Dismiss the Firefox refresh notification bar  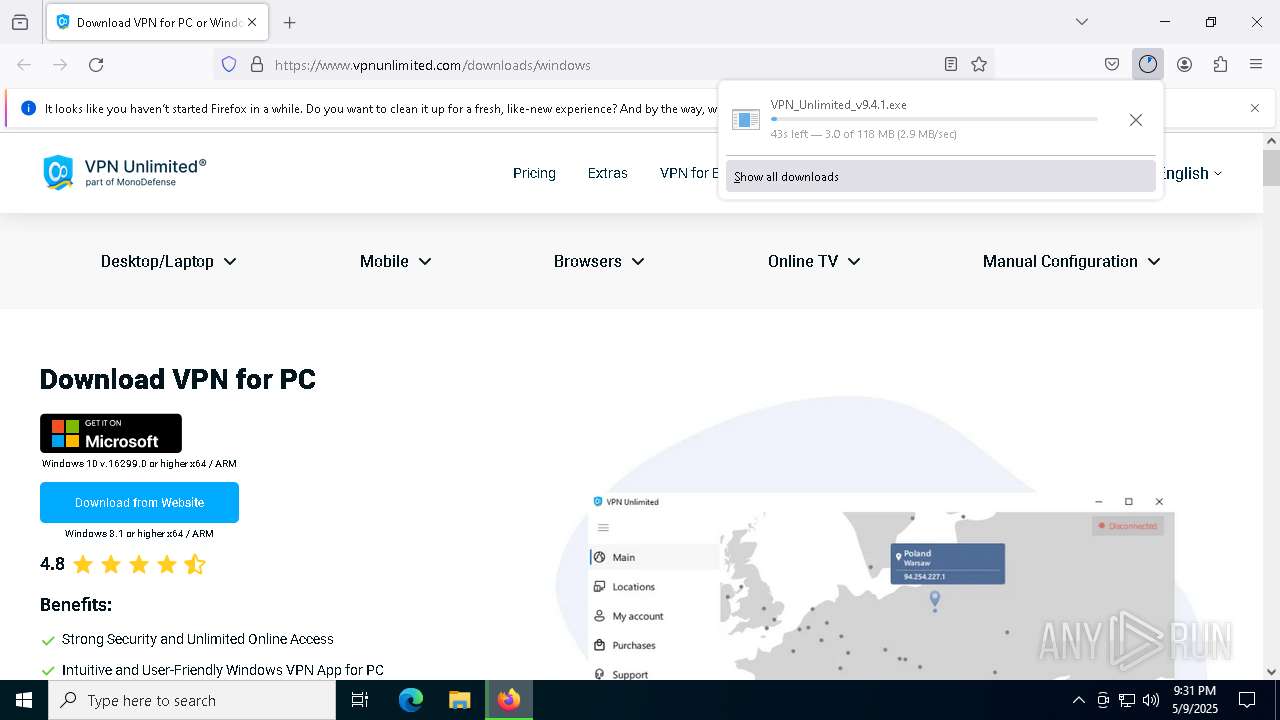pyautogui.click(x=1255, y=108)
